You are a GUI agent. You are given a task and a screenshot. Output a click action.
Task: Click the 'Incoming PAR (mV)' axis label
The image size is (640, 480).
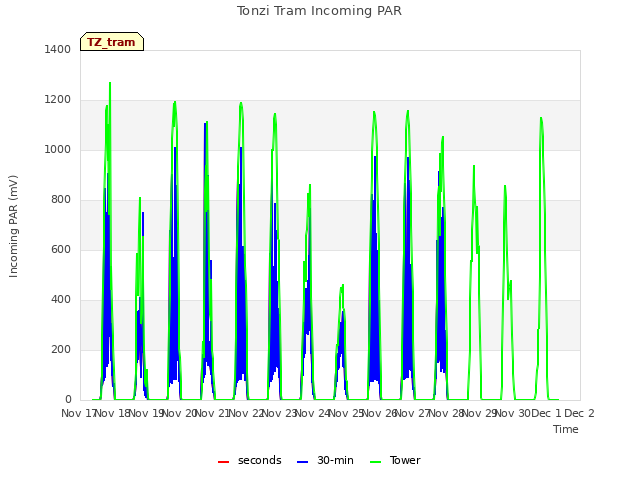13,227
